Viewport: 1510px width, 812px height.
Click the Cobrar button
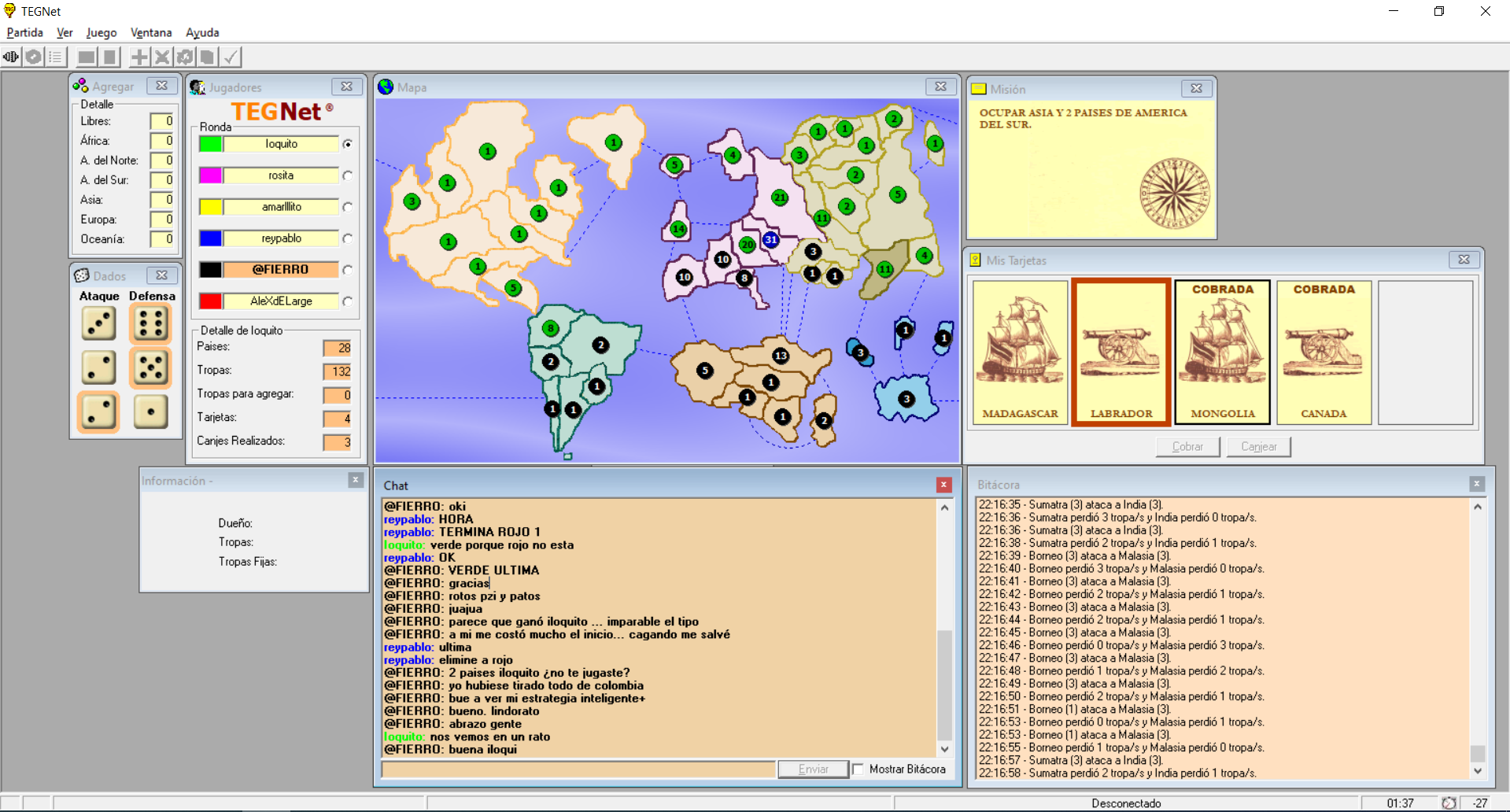point(1187,446)
